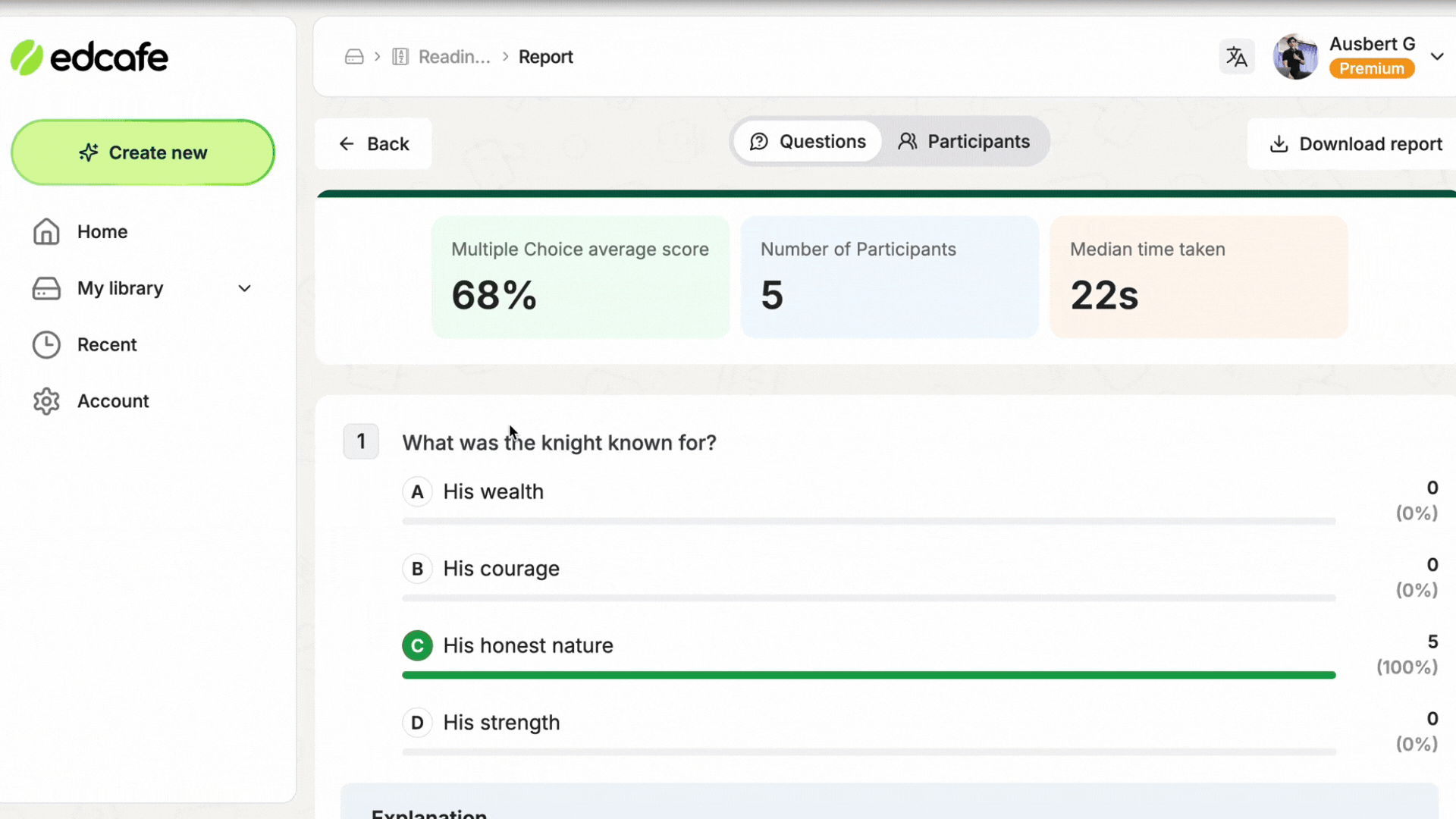The width and height of the screenshot is (1456, 819).
Task: Click the green progress bar for option C
Action: (x=868, y=674)
